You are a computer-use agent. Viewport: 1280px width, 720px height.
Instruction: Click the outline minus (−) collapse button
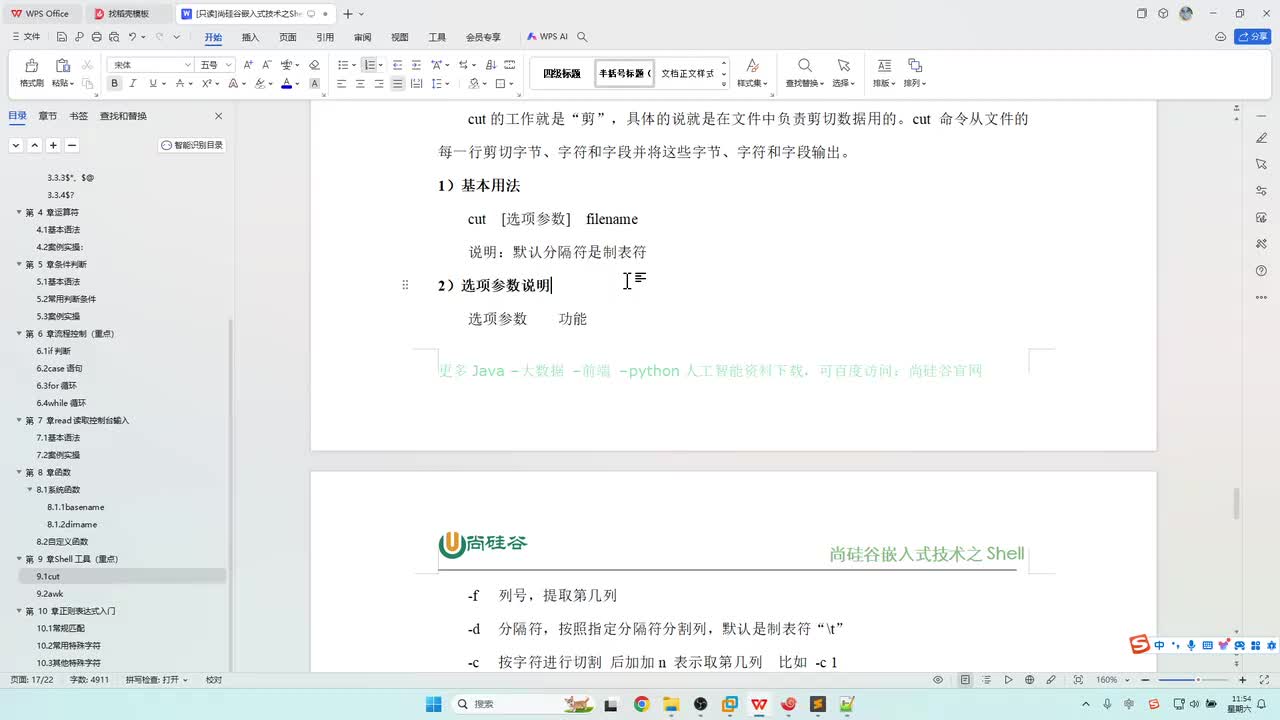(72, 145)
